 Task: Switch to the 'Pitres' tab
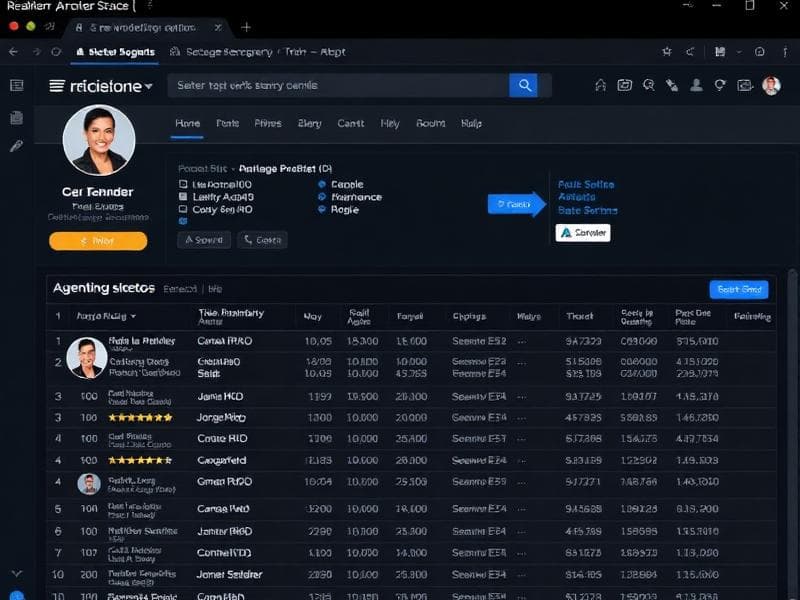(x=268, y=123)
